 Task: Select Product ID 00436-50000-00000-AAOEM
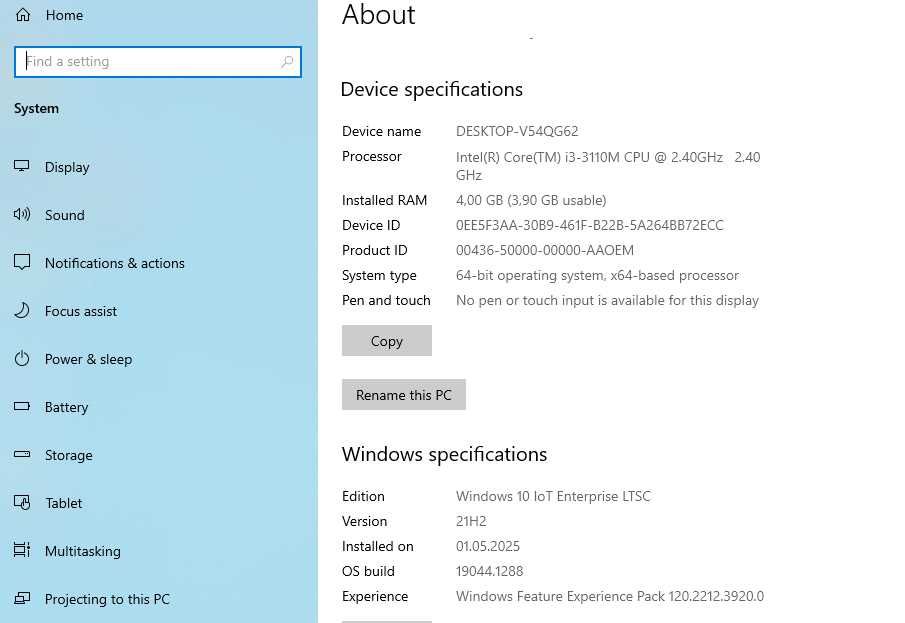pos(544,250)
